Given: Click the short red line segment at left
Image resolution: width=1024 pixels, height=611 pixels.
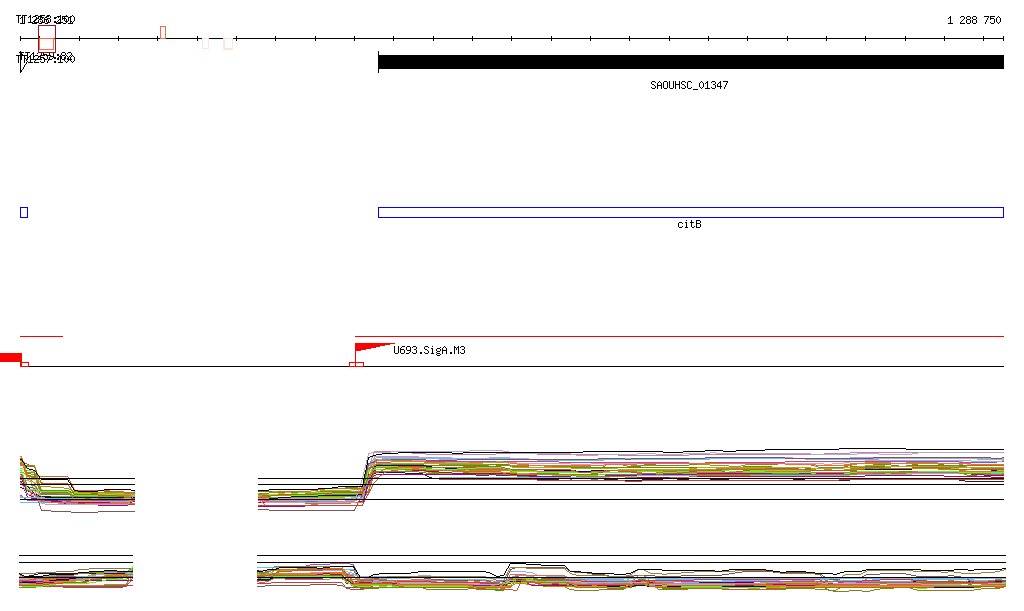Looking at the screenshot, I should tap(41, 336).
